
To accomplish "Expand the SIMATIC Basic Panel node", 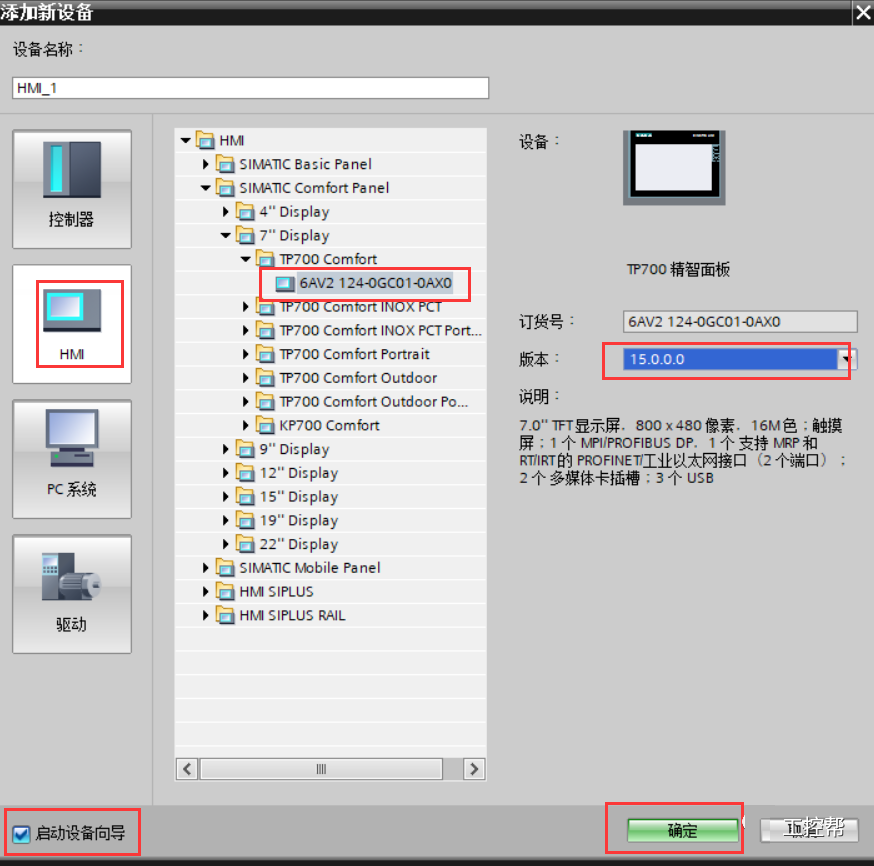I will coord(206,164).
